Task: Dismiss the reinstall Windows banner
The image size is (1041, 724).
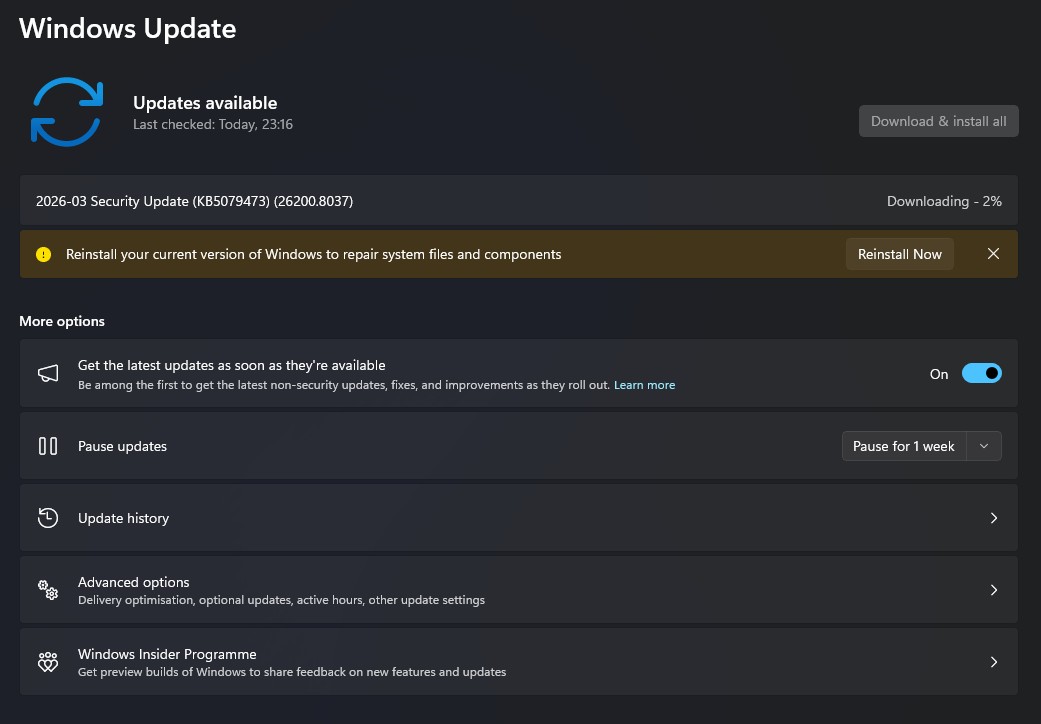Action: pos(993,253)
